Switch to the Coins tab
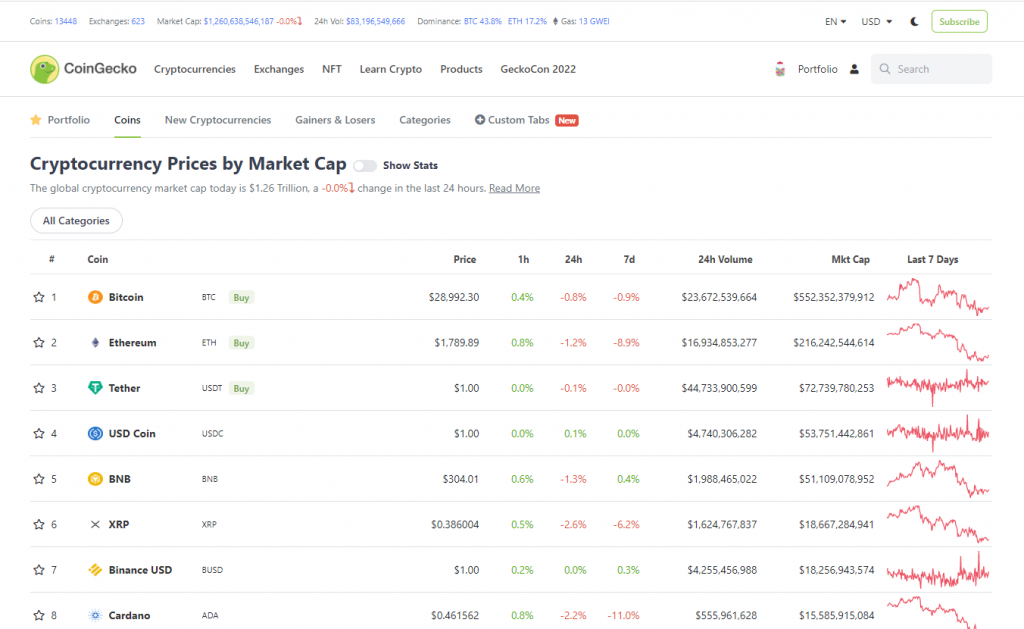The width and height of the screenshot is (1024, 629). [x=127, y=120]
